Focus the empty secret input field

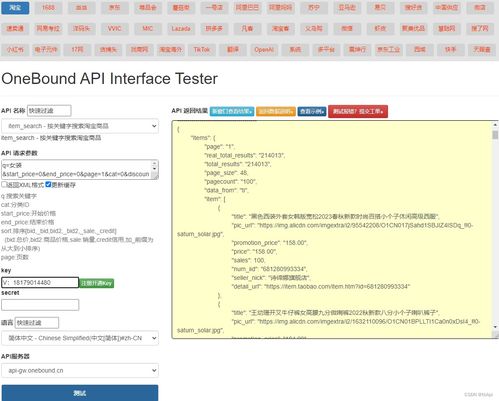[40, 305]
